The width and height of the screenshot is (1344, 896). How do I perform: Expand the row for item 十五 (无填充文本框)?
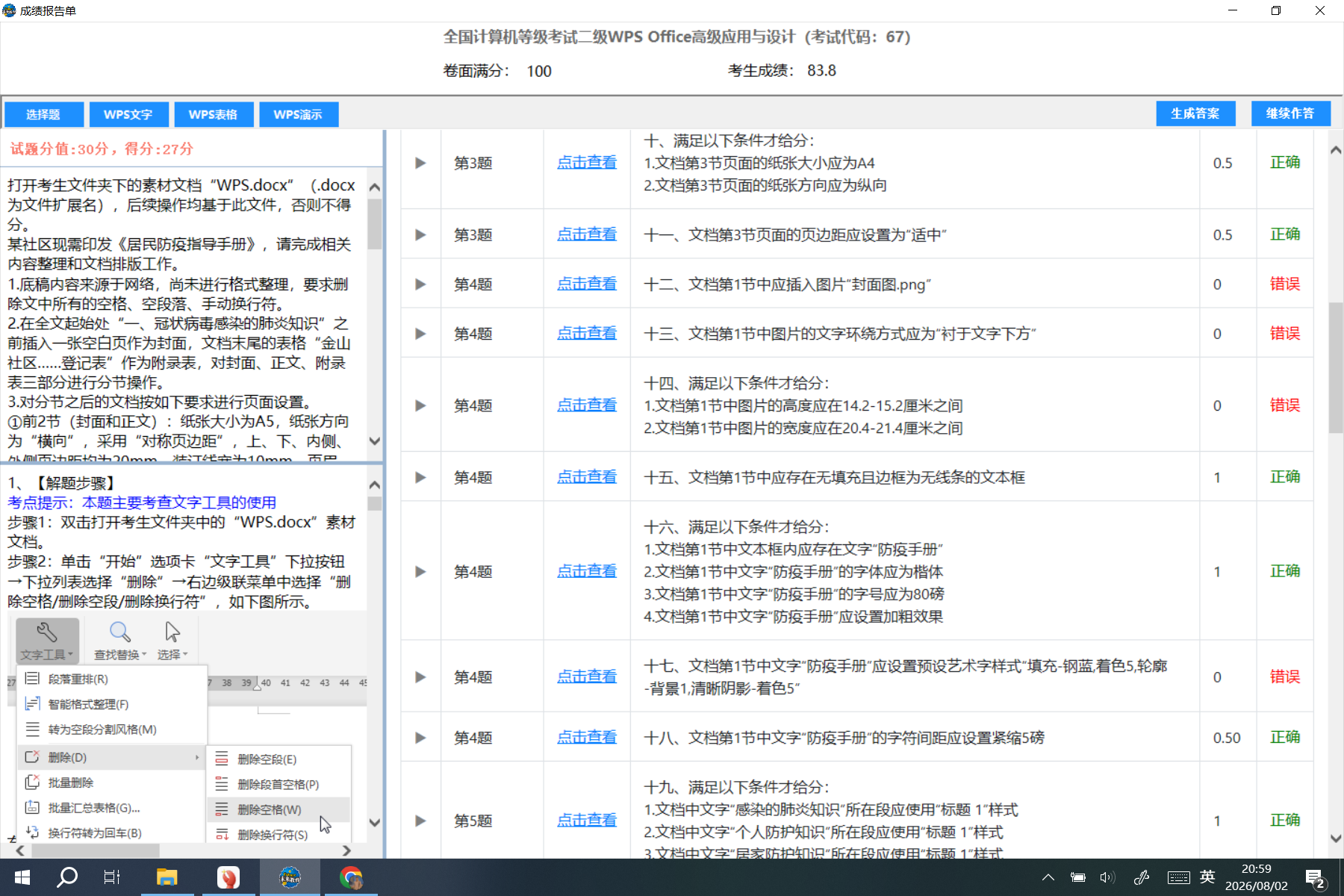tap(420, 477)
